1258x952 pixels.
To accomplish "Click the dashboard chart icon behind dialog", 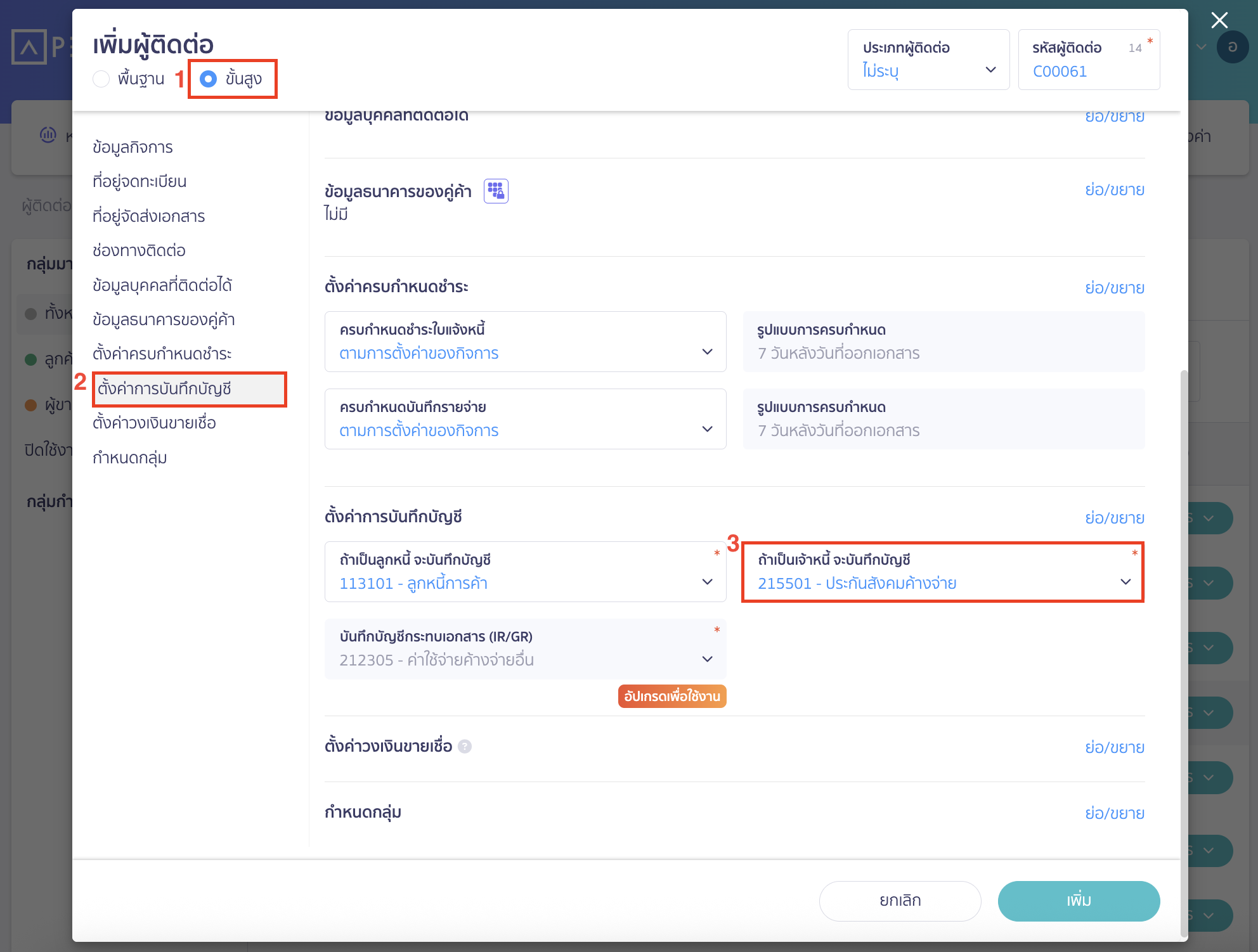I will [48, 135].
